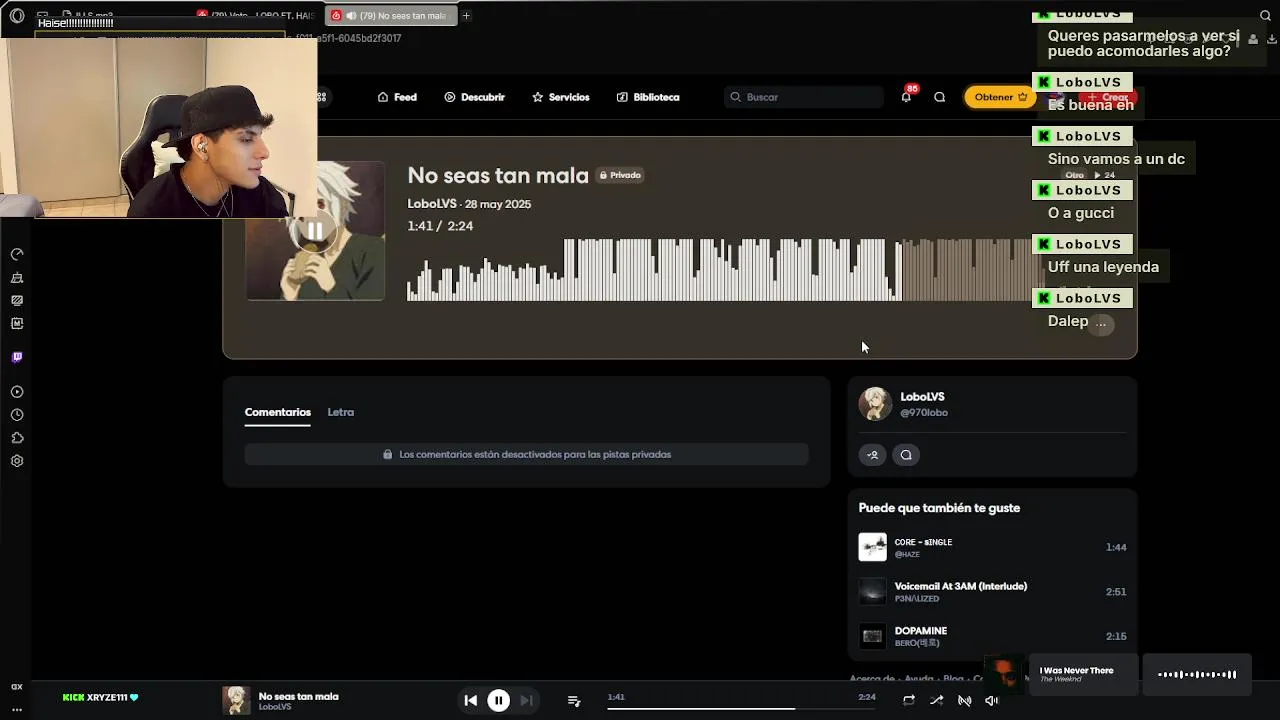Open the play queue icon

coord(574,701)
